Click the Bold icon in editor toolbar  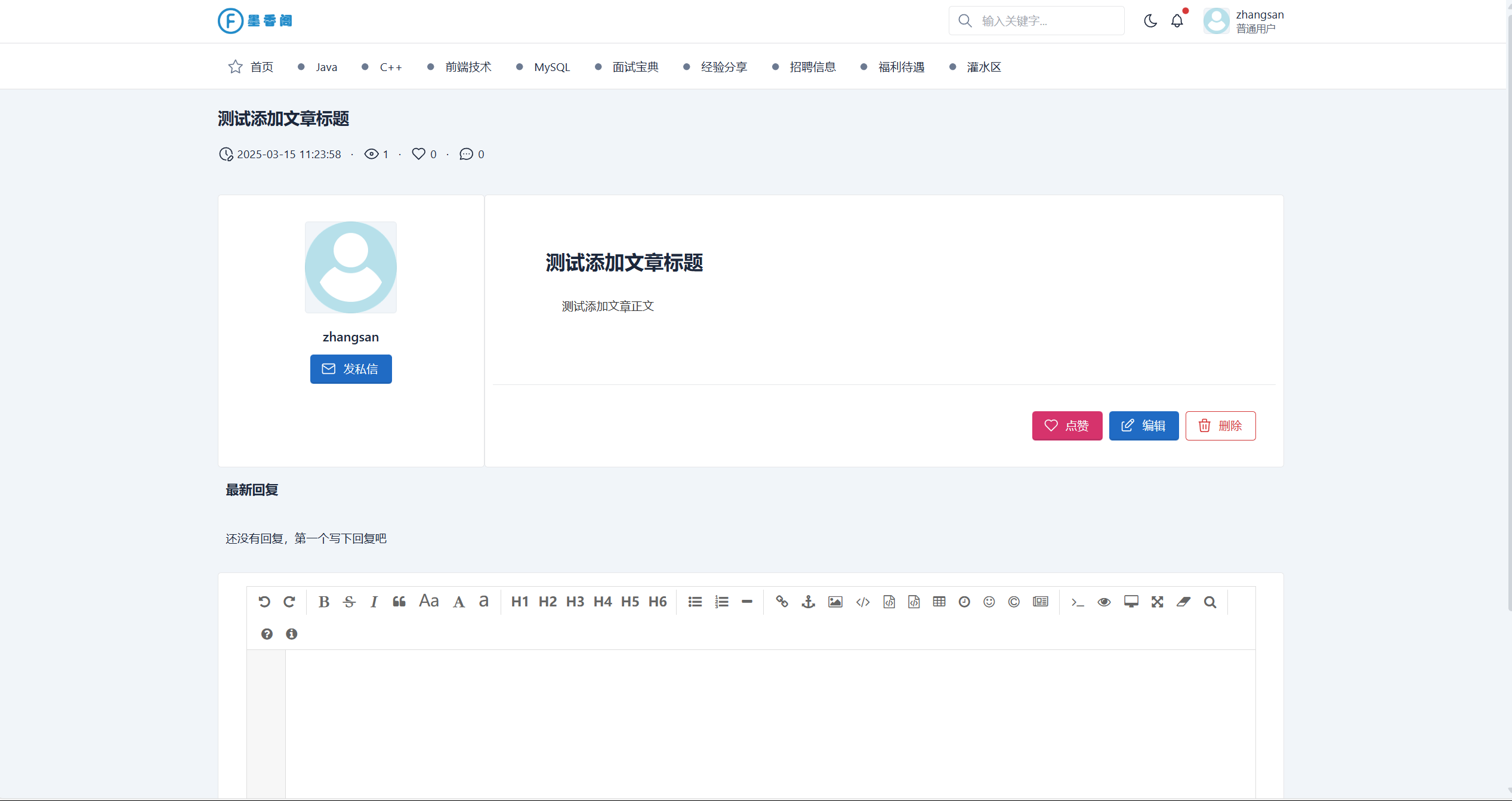(x=323, y=602)
